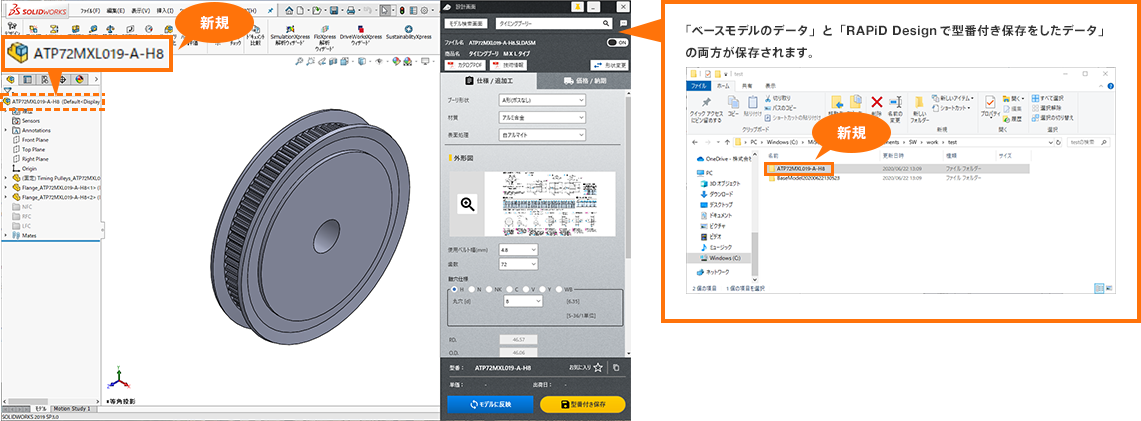Select ATP72MXL019-A-H8 folder in Explorer
The image size is (1141, 421).
coord(798,168)
